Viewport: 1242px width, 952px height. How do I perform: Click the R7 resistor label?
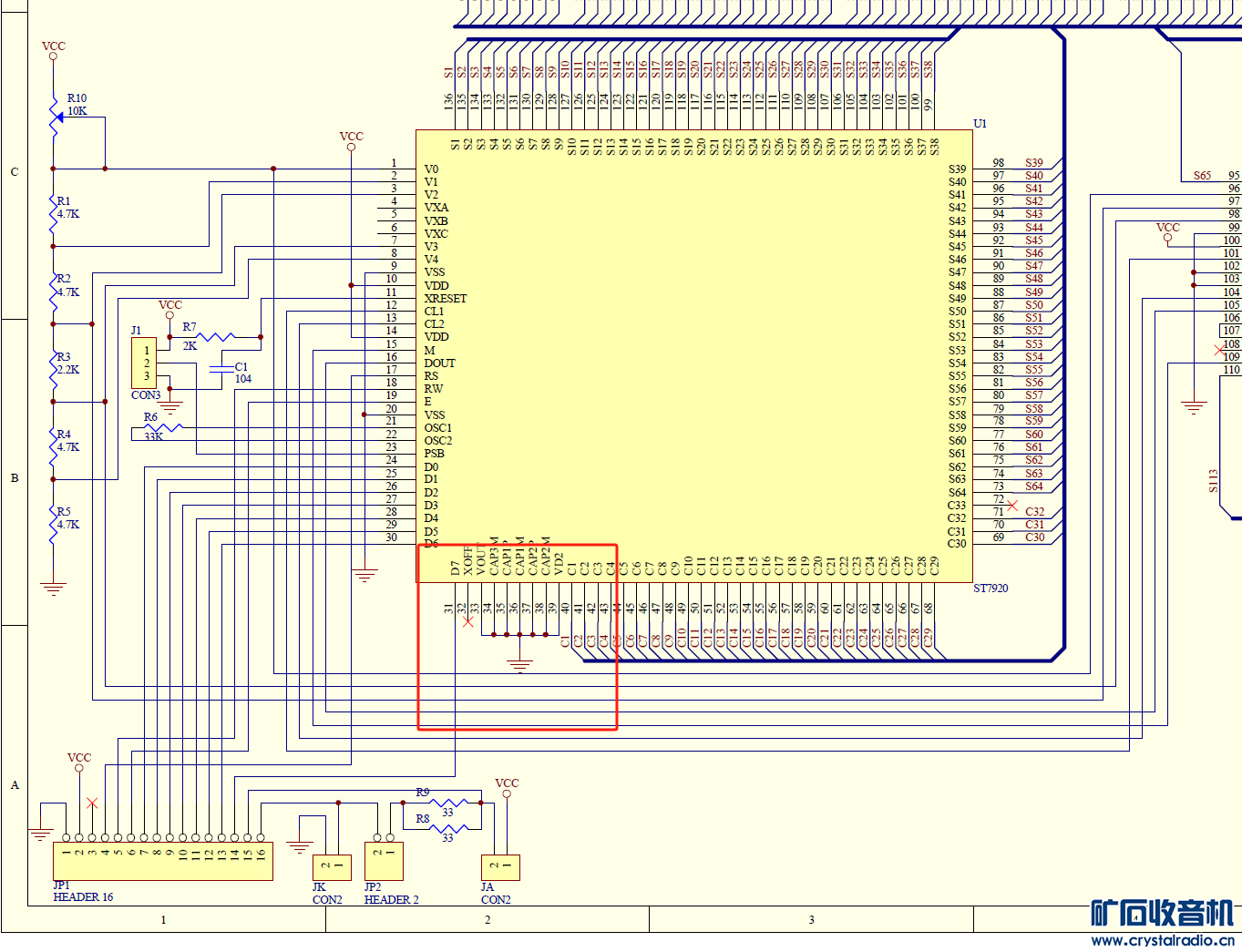[190, 327]
